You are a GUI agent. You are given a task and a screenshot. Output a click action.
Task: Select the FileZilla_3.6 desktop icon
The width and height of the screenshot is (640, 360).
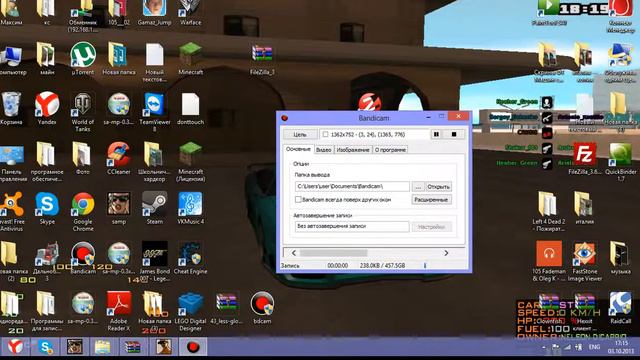(x=584, y=158)
